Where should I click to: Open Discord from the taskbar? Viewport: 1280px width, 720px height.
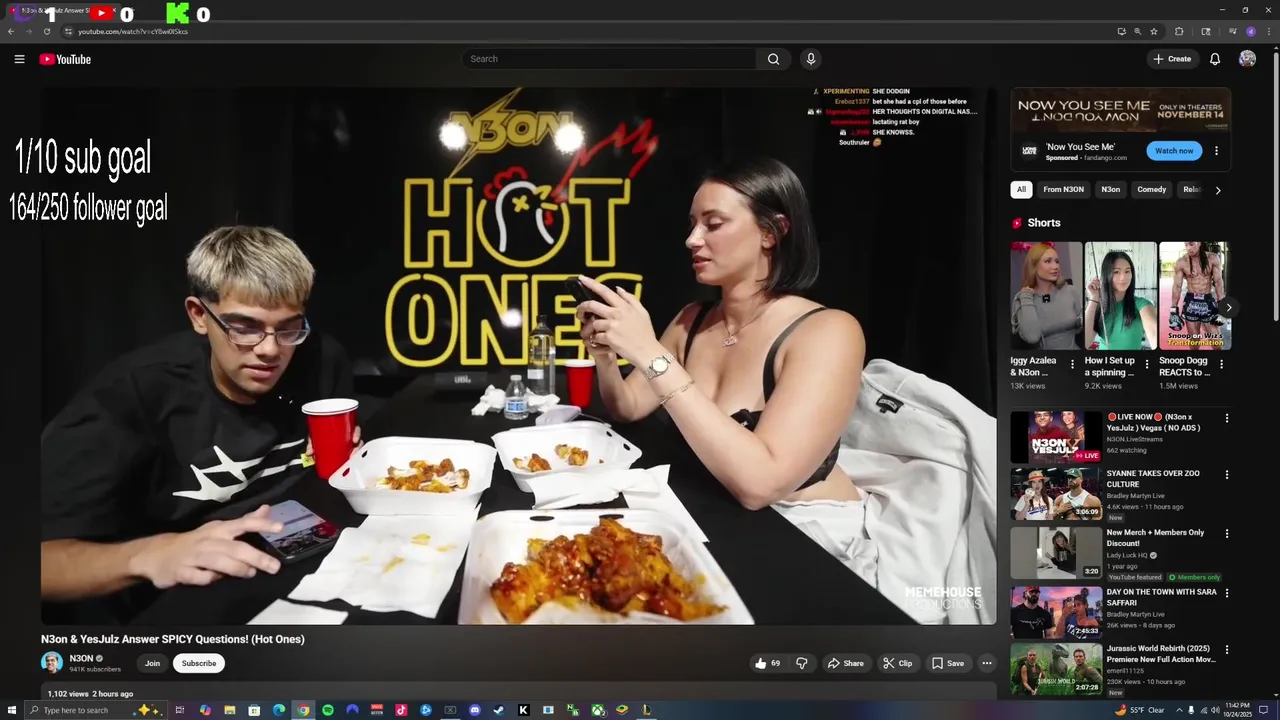(475, 710)
